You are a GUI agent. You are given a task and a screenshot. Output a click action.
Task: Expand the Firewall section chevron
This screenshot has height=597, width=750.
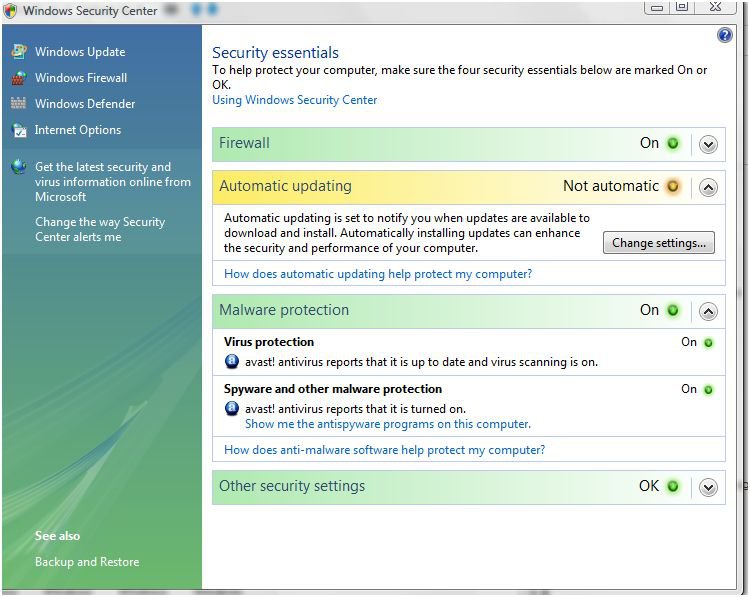coord(708,144)
